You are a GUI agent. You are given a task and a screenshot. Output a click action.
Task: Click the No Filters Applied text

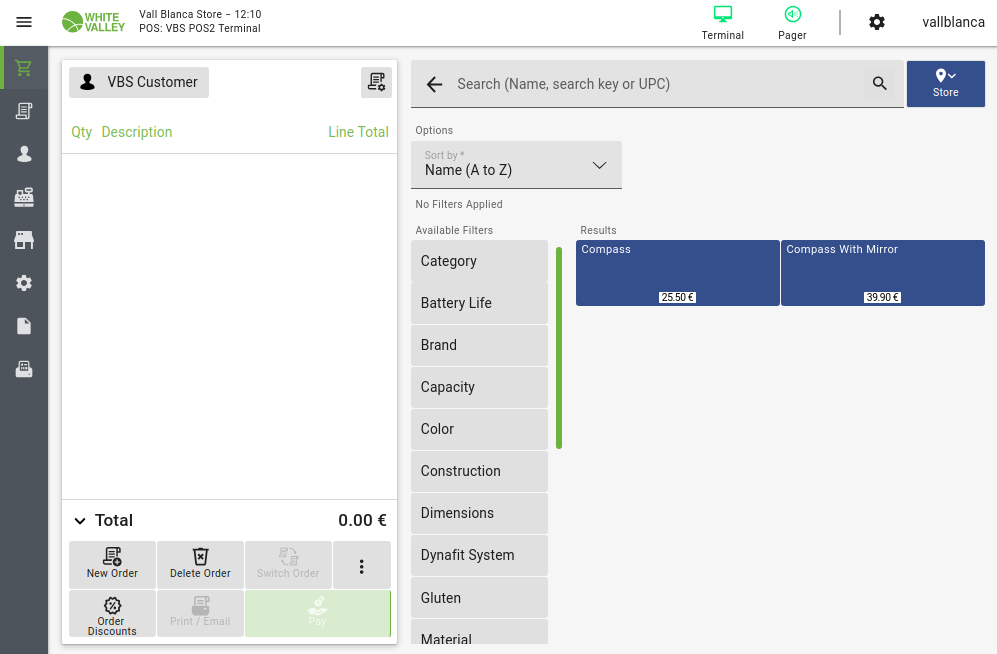click(458, 204)
